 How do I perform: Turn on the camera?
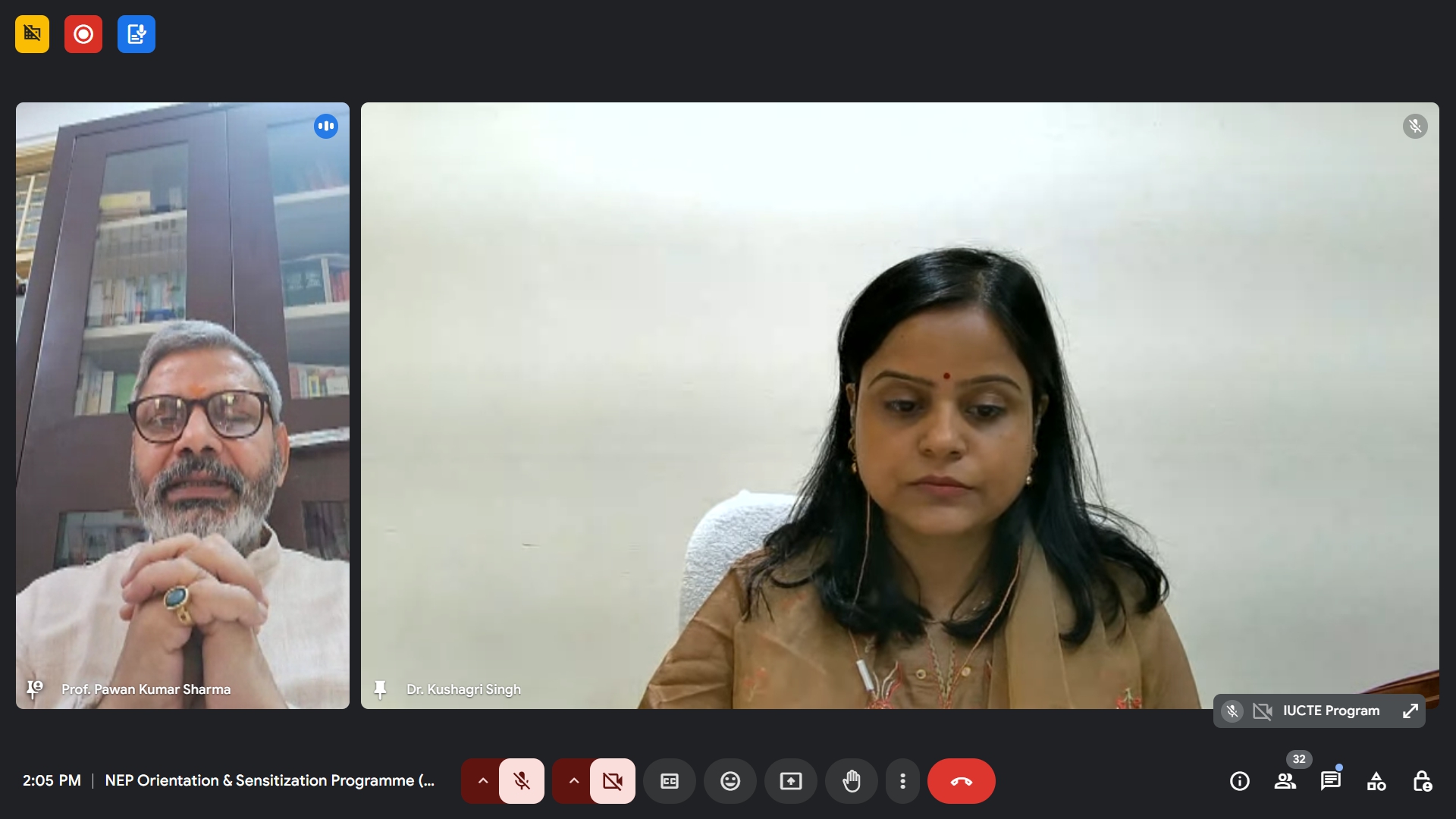click(613, 781)
